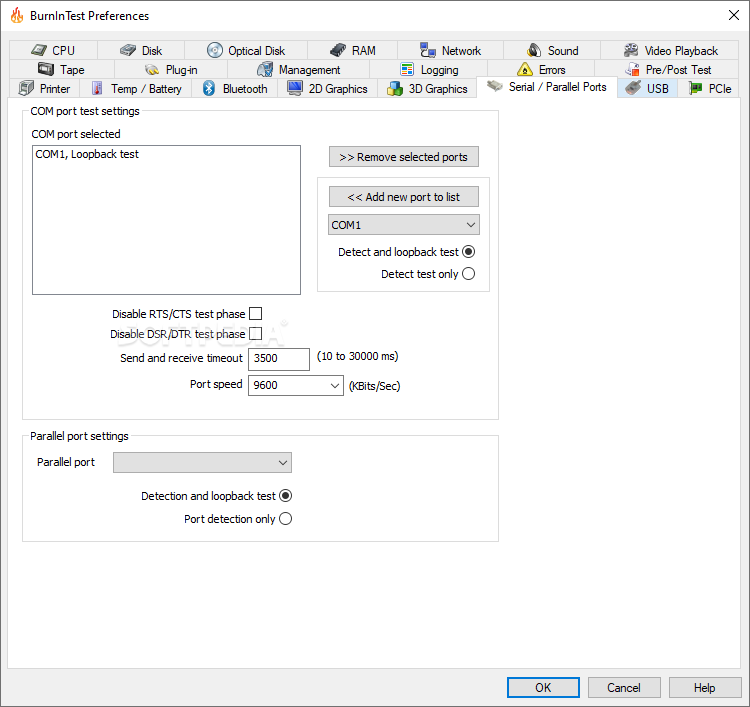The image size is (750, 707).
Task: Click the Tape drive icon
Action: (x=46, y=69)
